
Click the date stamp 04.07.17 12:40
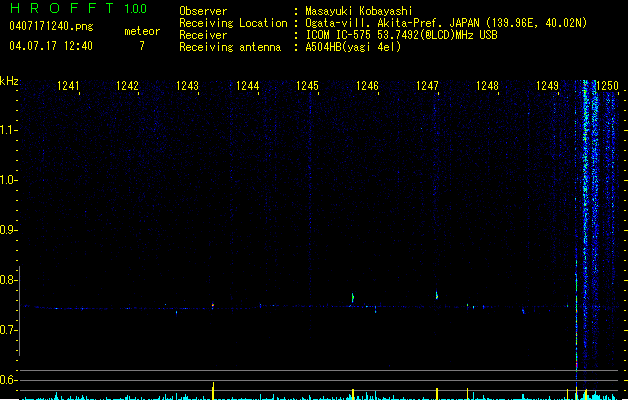(x=51, y=46)
